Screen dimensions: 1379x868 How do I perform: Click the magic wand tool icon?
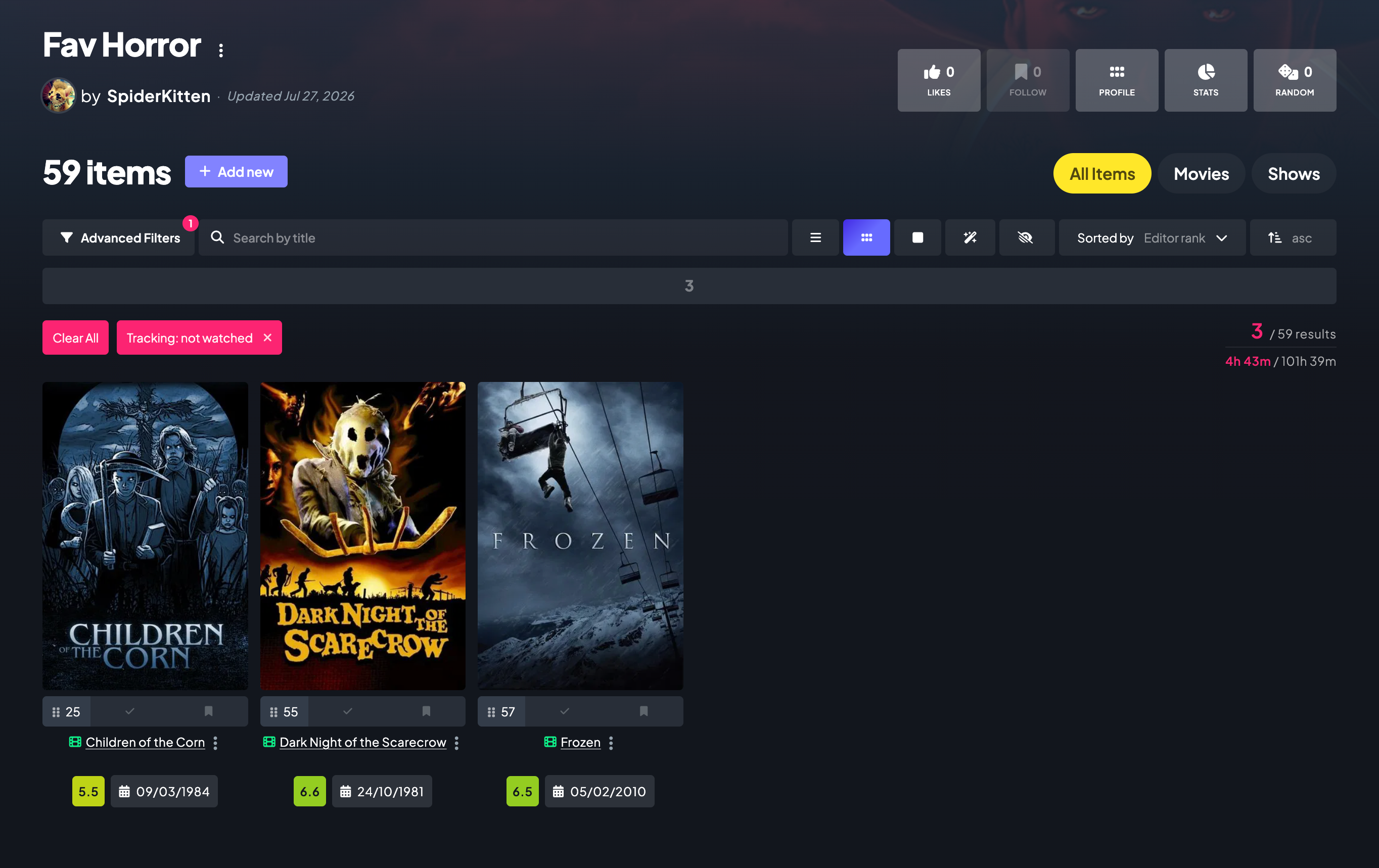(x=970, y=237)
